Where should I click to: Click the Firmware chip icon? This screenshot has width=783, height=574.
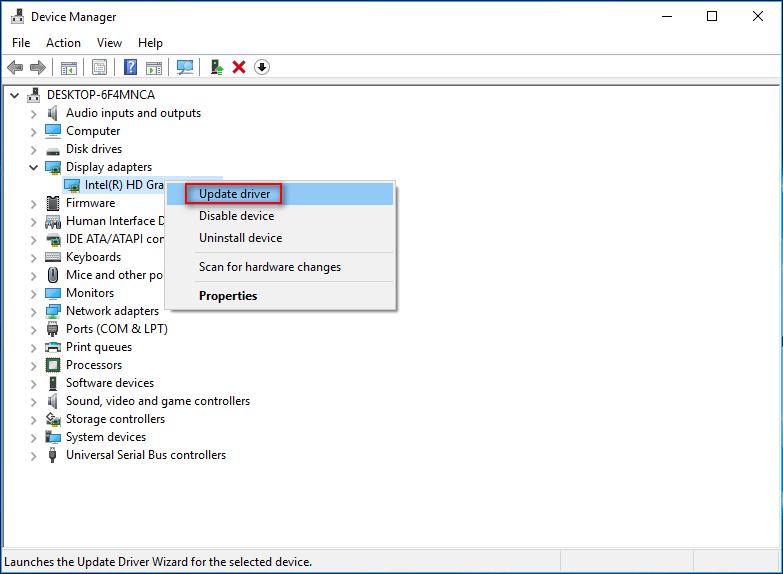coord(53,203)
